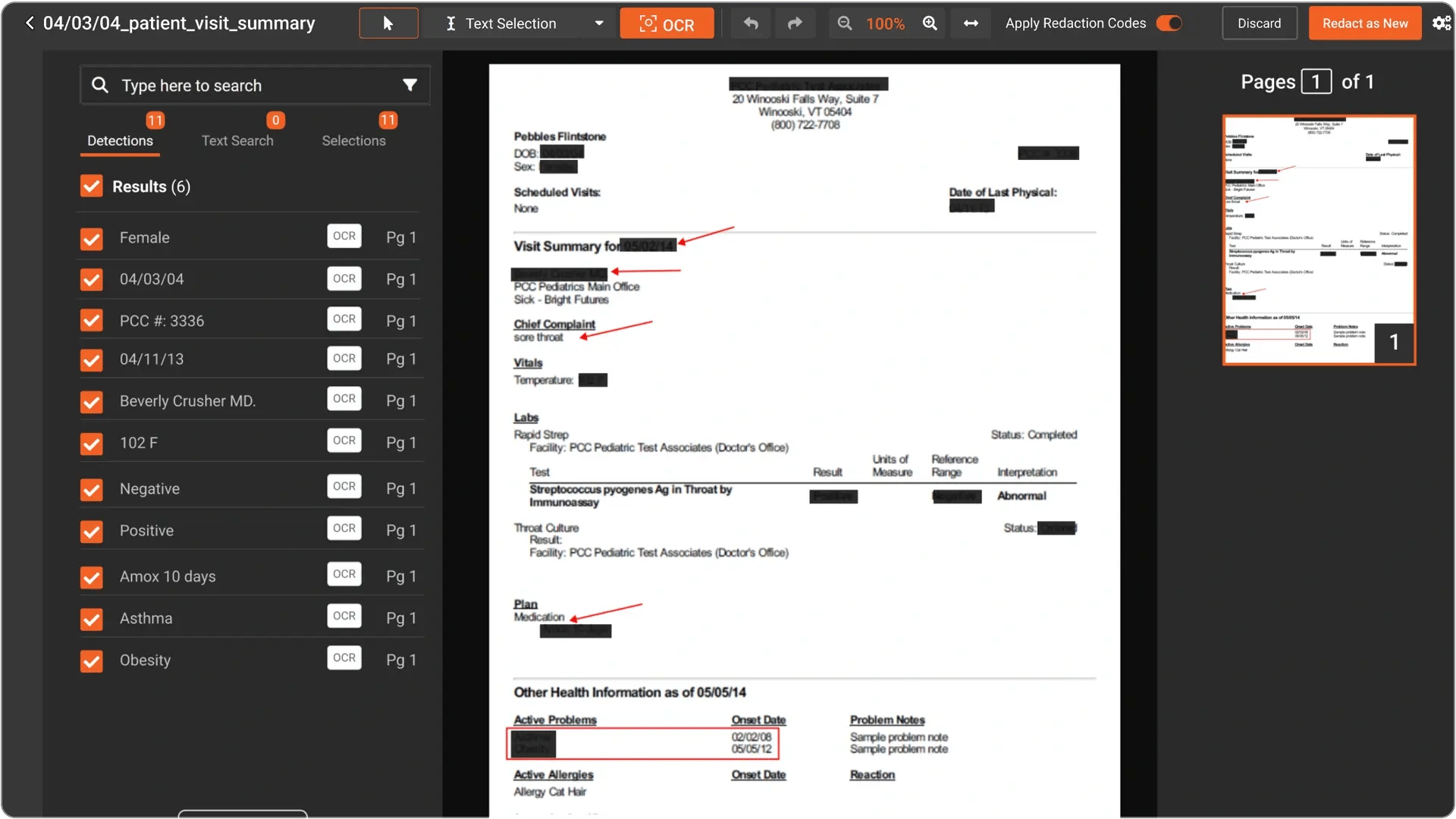Click the OCR badge on Positive row
The image size is (1456, 819).
pyautogui.click(x=344, y=529)
